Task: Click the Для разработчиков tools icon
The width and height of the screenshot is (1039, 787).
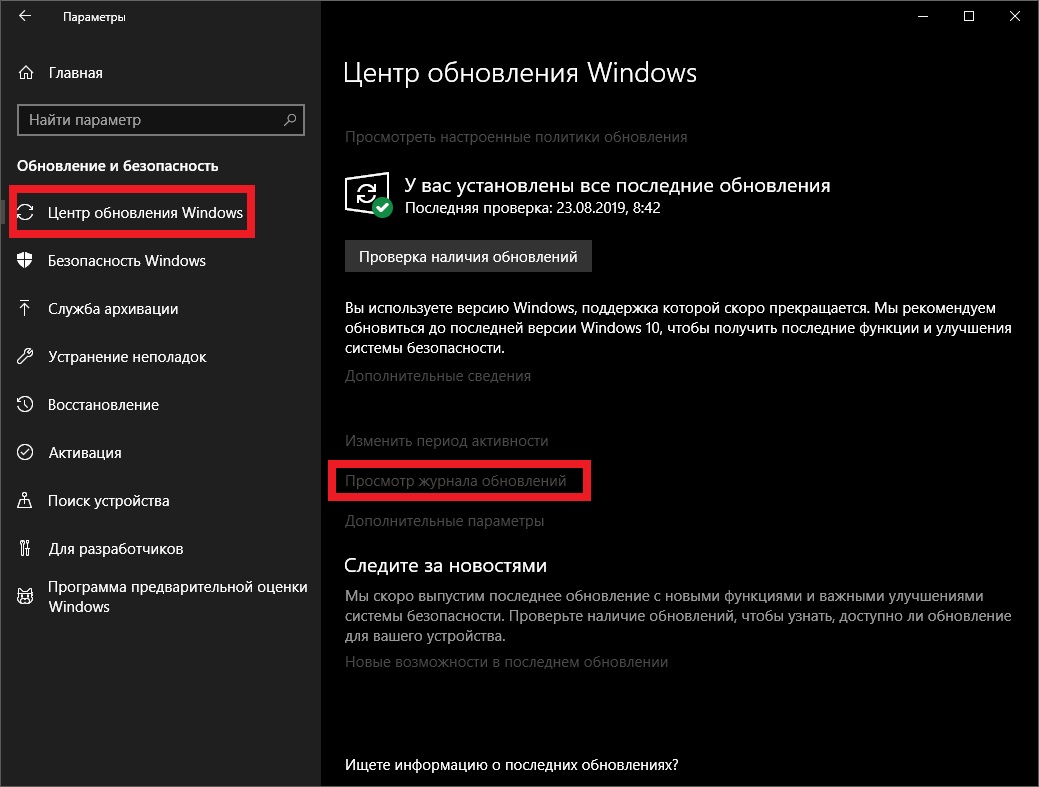Action: pos(25,549)
